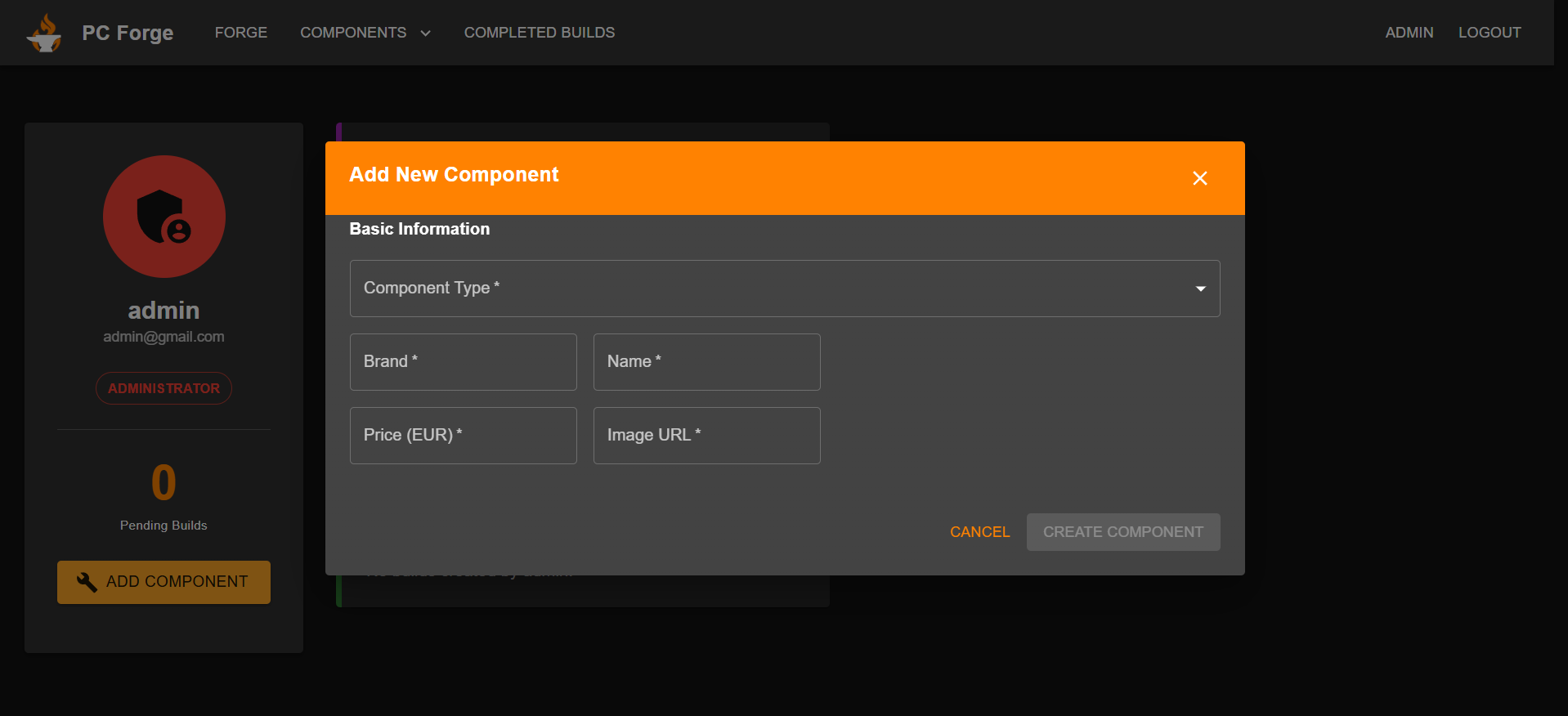Open the Component Type select field
The height and width of the screenshot is (716, 1568).
pos(768,289)
